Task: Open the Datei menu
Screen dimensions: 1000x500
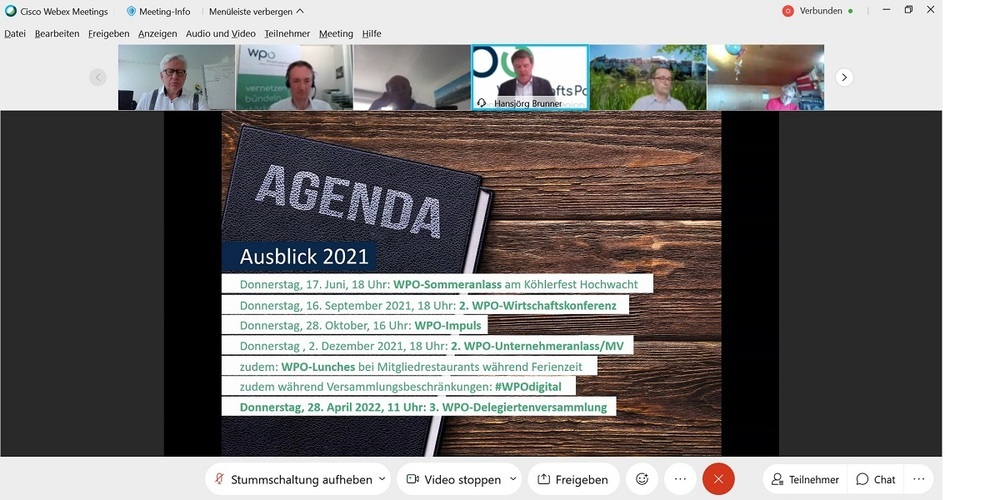Action: coord(15,33)
